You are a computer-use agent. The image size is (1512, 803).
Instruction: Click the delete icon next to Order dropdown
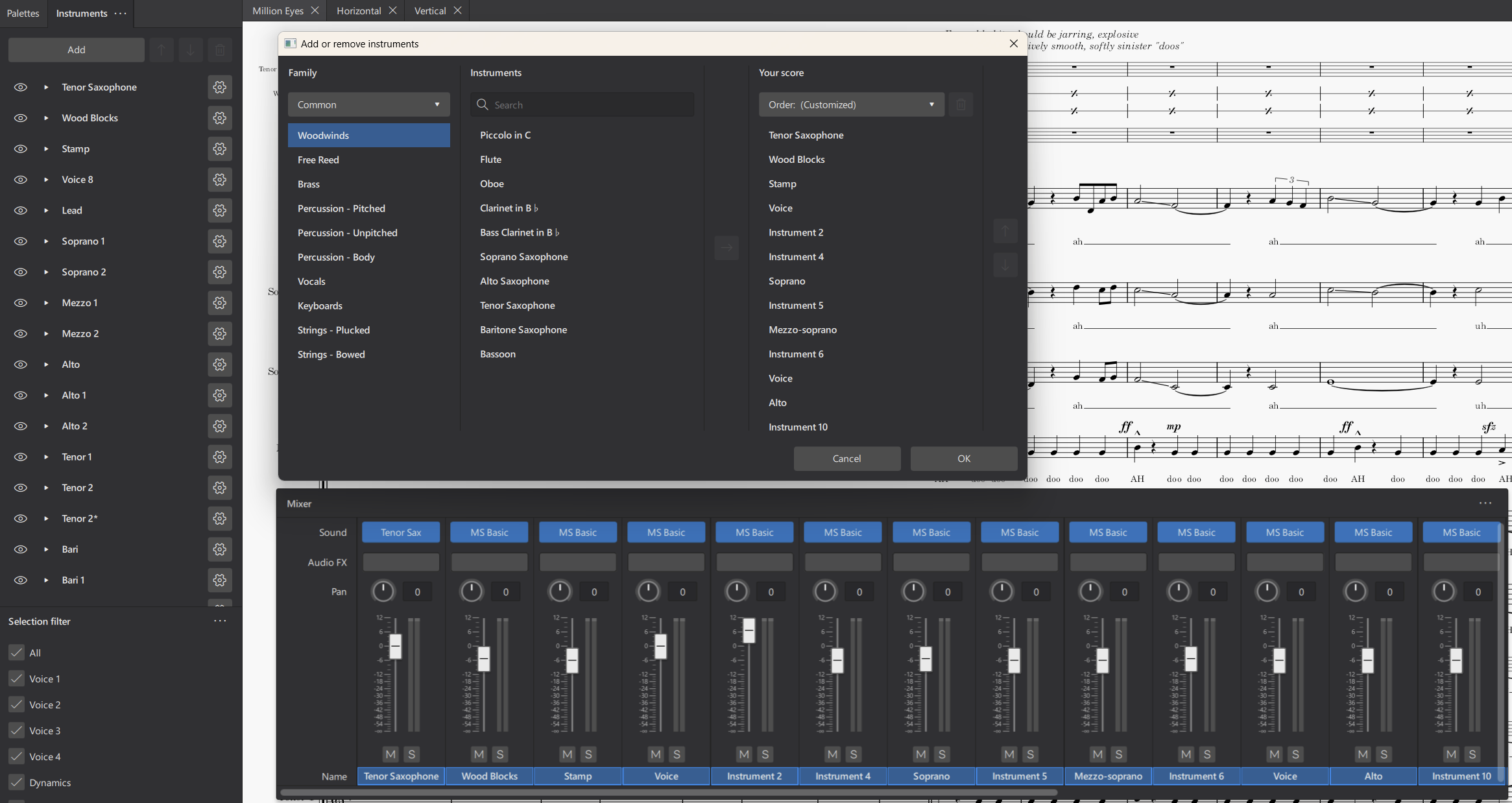tap(961, 104)
